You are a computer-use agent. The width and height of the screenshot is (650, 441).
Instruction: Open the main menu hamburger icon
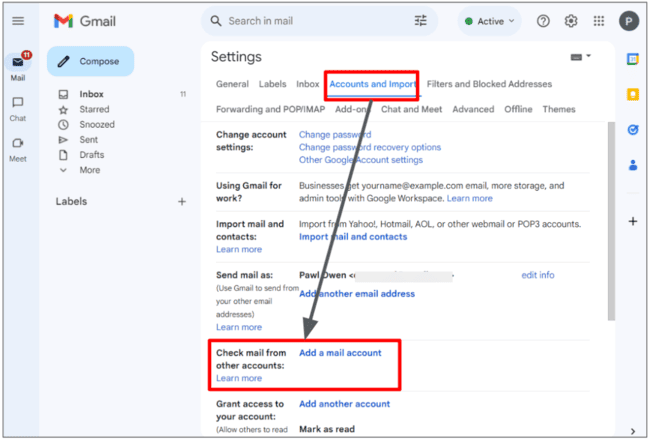[x=18, y=21]
